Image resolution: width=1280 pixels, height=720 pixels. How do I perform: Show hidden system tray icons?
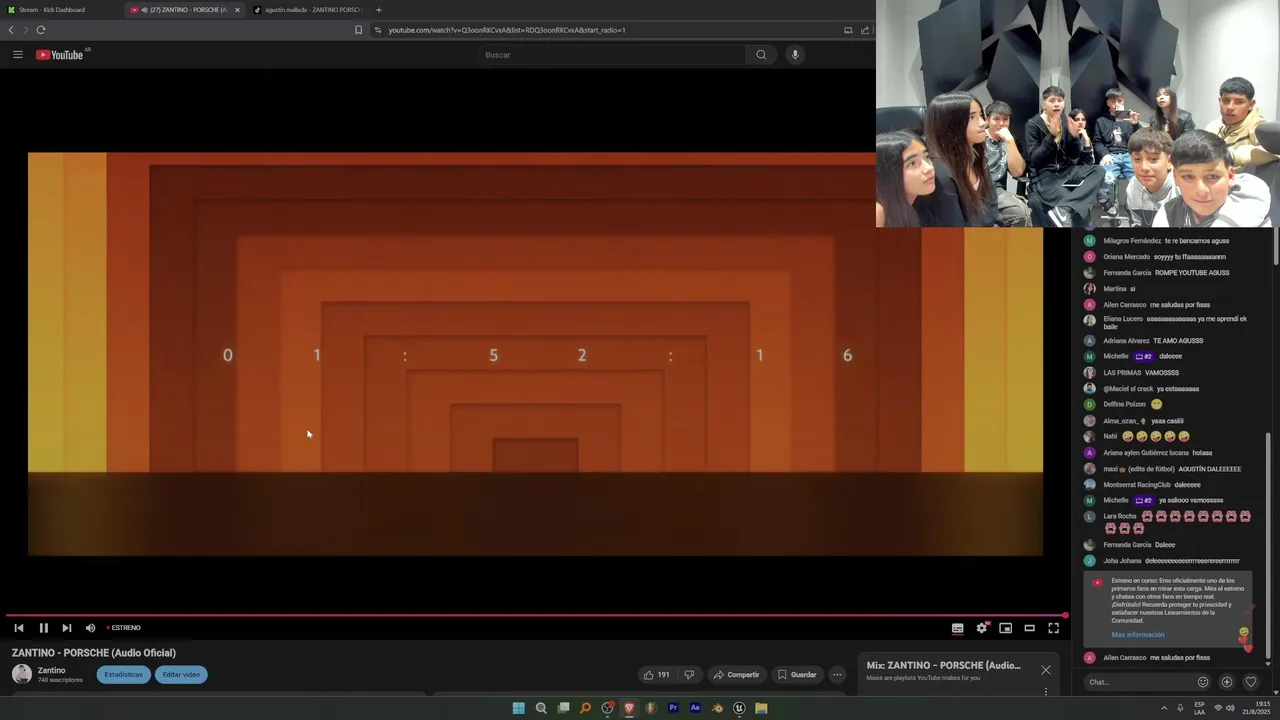(x=1164, y=708)
